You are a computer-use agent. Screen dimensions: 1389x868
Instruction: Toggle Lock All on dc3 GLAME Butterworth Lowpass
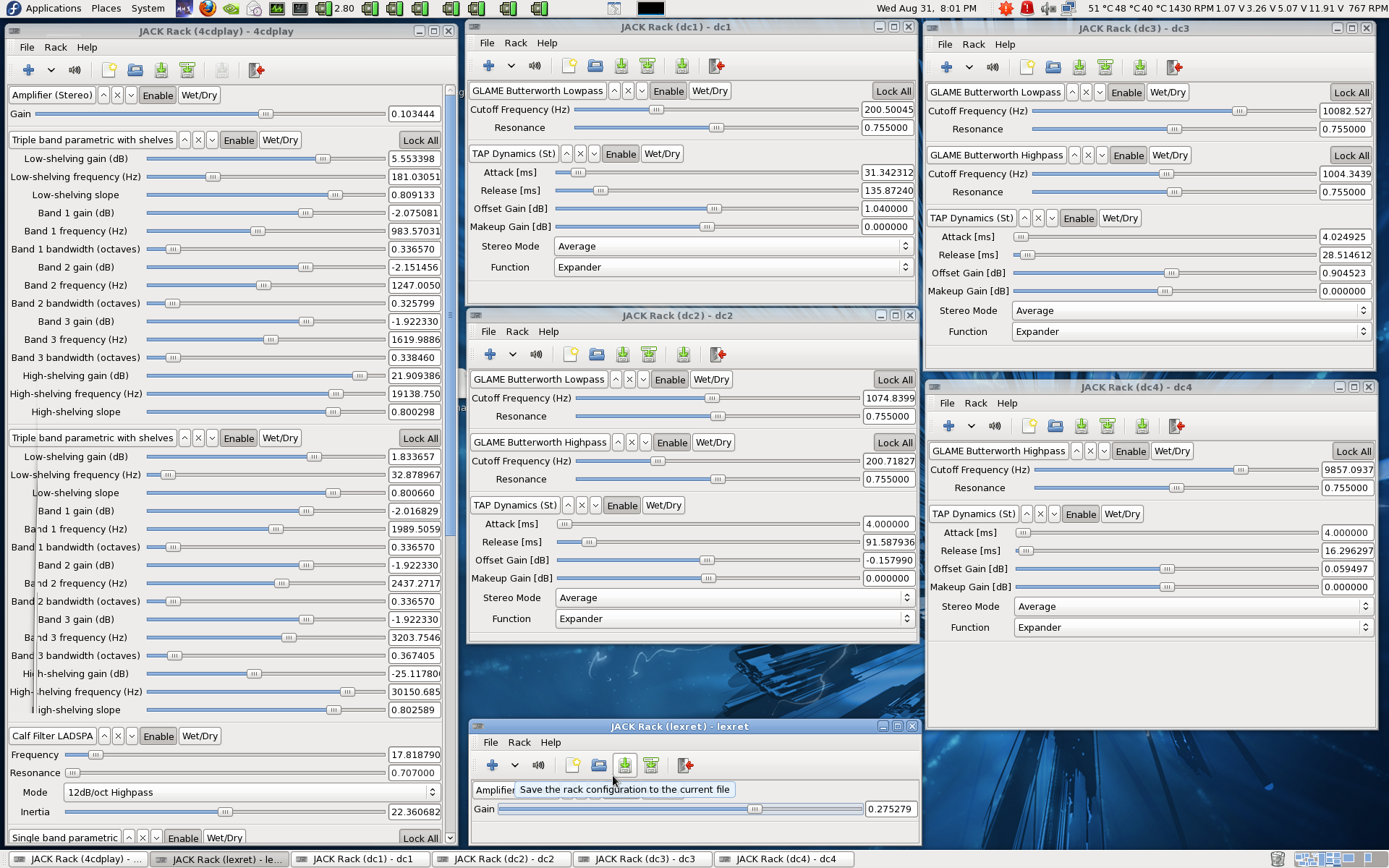tap(1351, 93)
